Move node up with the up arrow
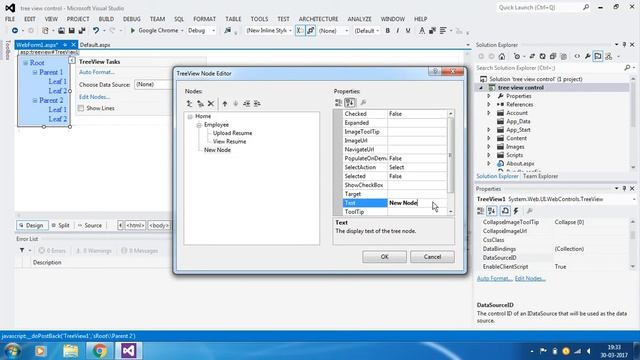The width and height of the screenshot is (640, 360). point(225,104)
